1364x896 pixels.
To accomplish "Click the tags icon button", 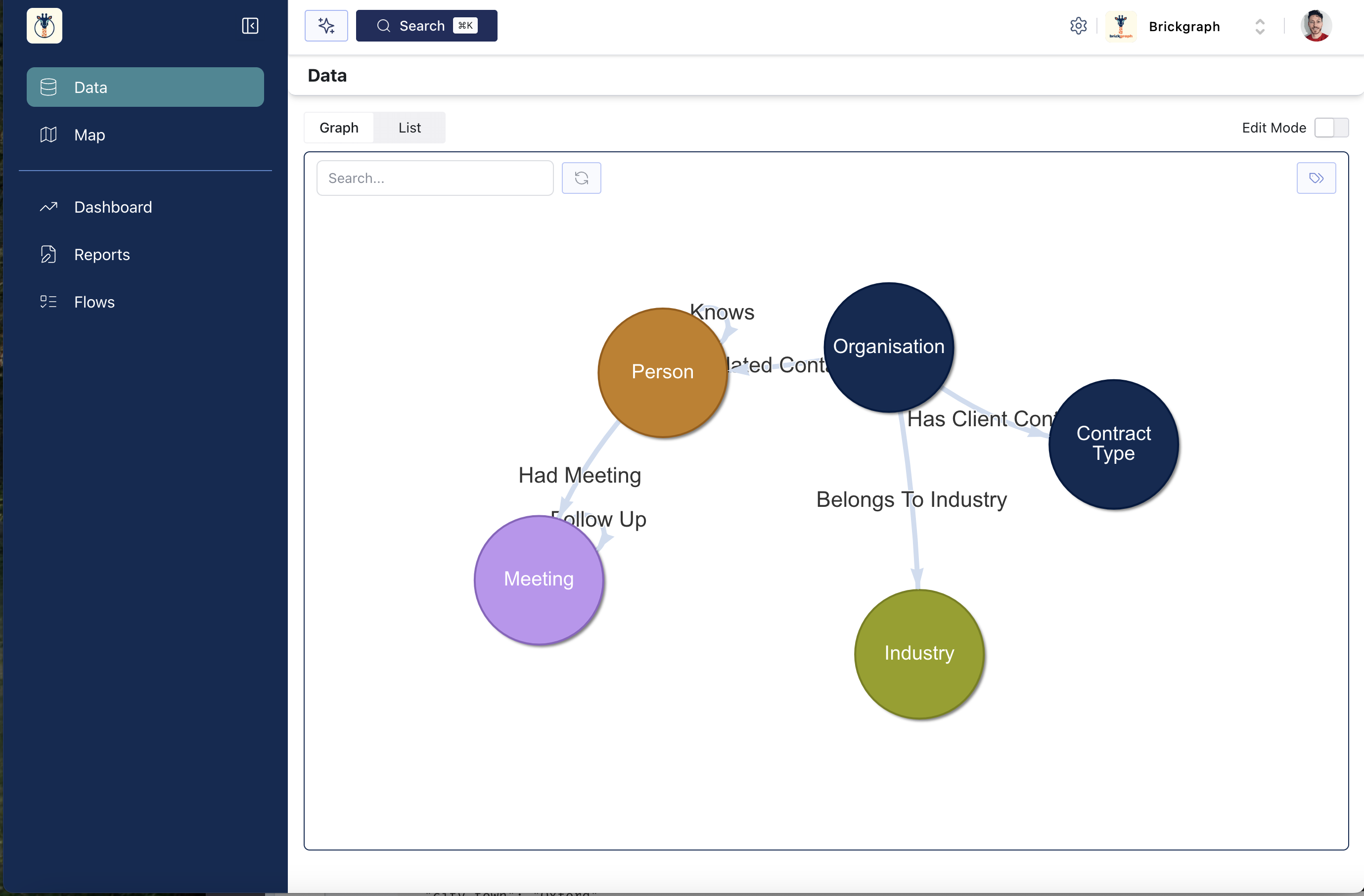I will pyautogui.click(x=1316, y=178).
